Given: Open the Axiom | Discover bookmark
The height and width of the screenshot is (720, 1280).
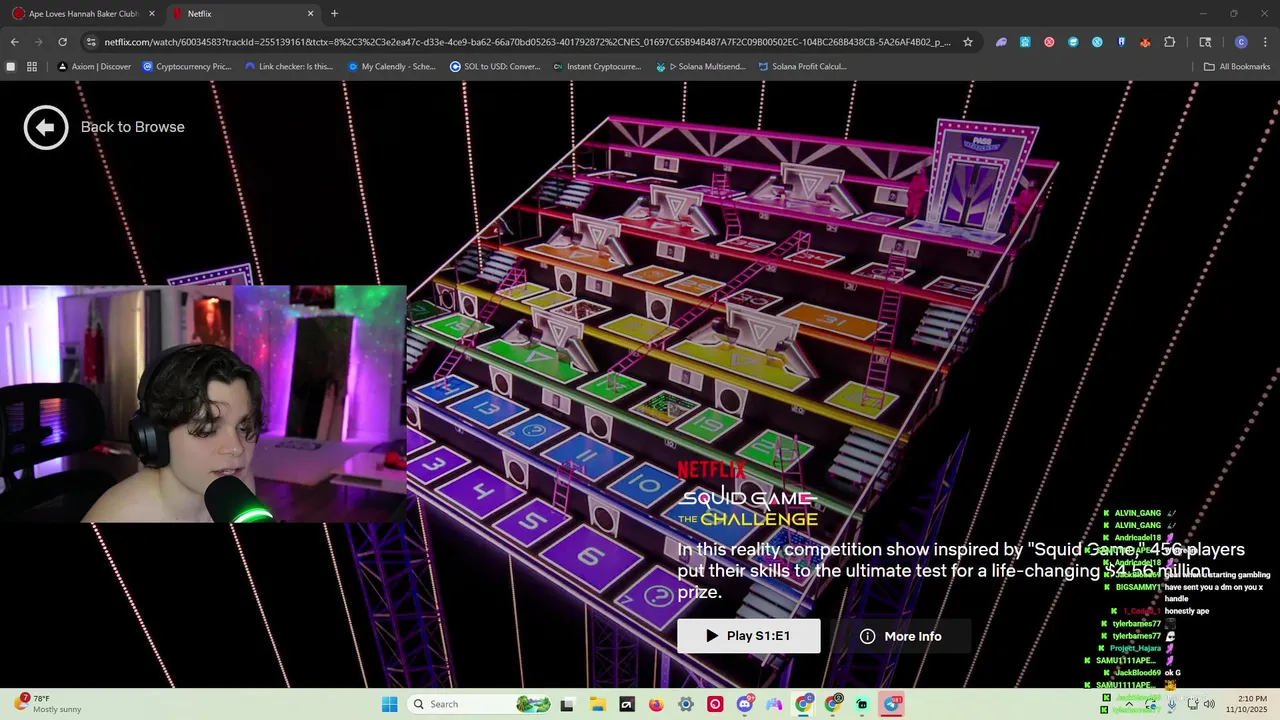Looking at the screenshot, I should (x=94, y=67).
